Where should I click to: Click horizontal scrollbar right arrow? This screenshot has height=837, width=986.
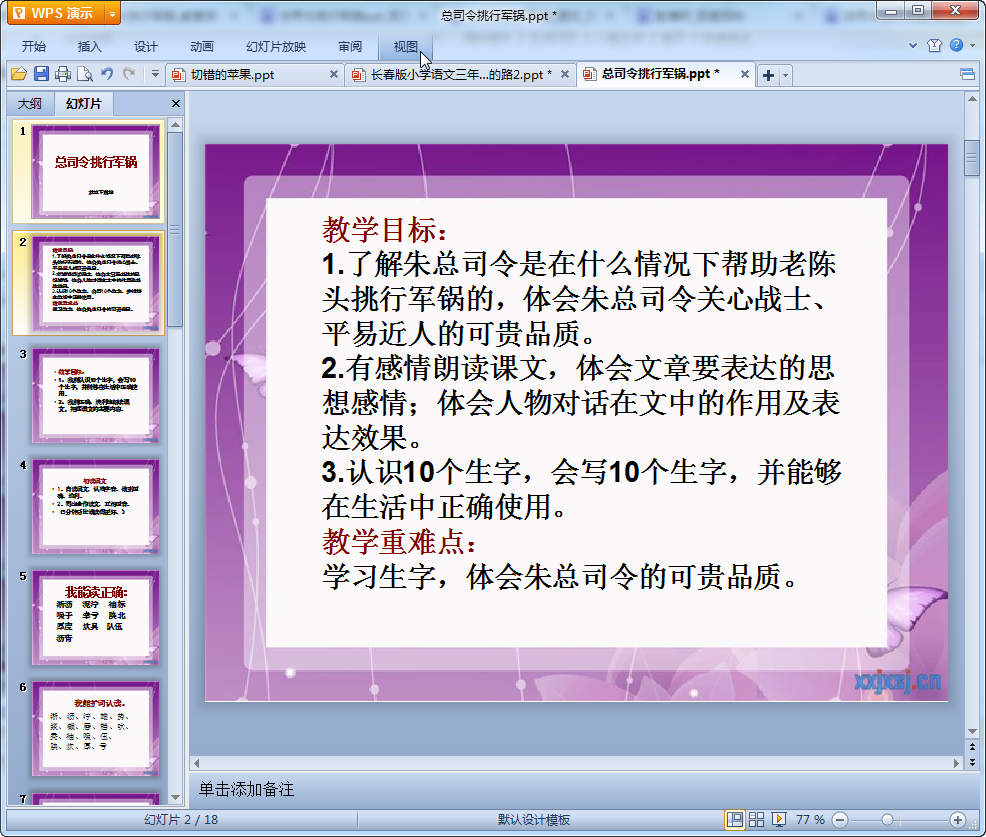pyautogui.click(x=956, y=763)
